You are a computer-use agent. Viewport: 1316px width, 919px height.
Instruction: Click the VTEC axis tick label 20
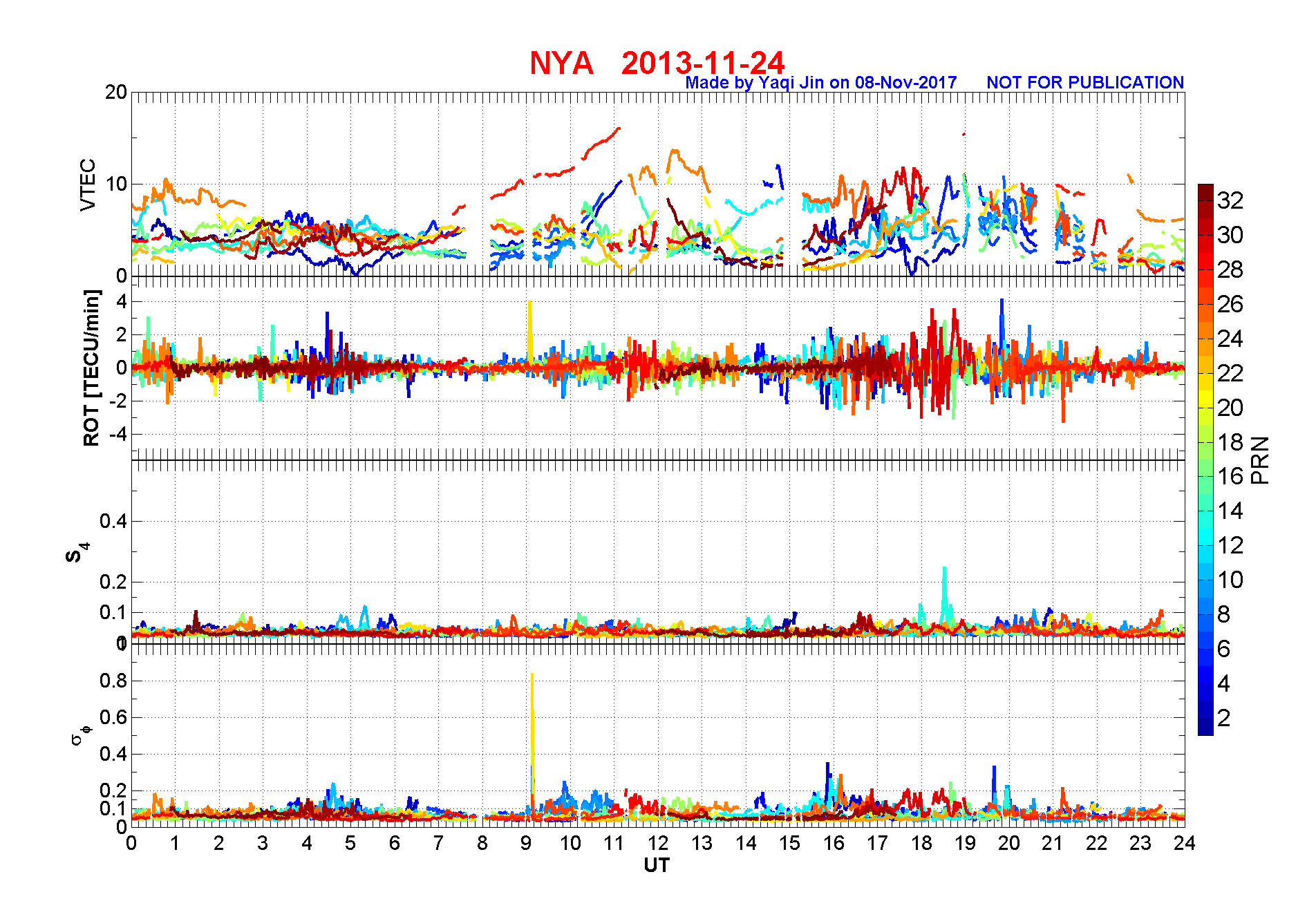pos(116,92)
